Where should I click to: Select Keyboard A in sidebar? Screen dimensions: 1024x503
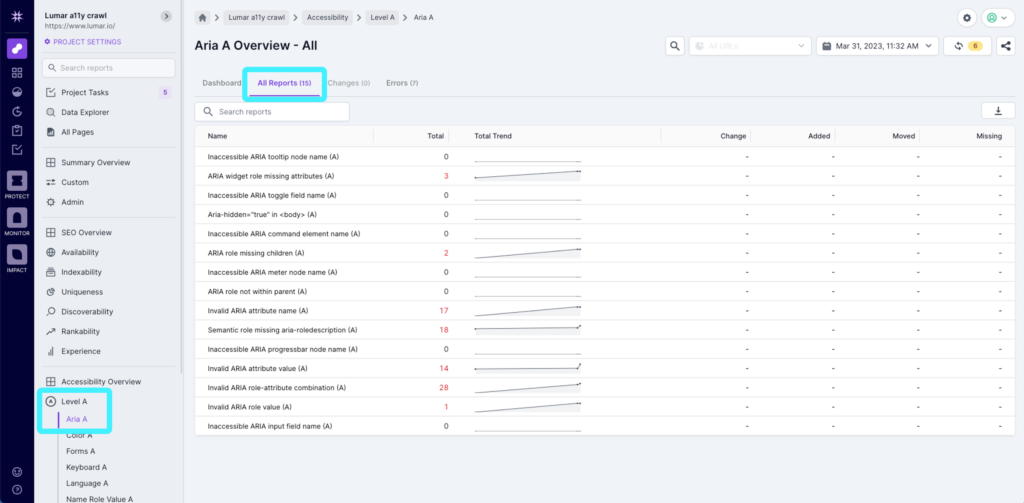[x=86, y=467]
